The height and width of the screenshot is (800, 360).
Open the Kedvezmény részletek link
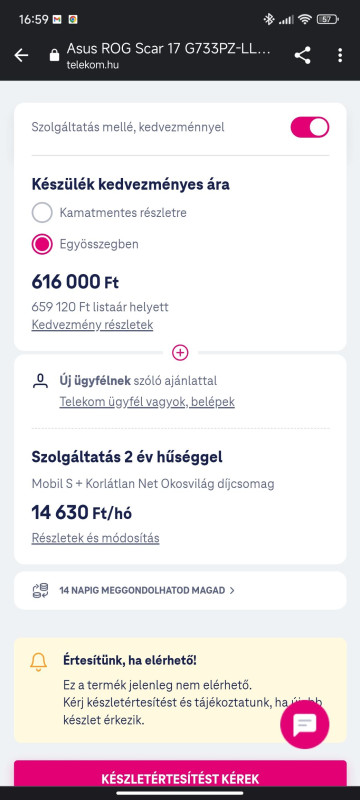pos(92,324)
